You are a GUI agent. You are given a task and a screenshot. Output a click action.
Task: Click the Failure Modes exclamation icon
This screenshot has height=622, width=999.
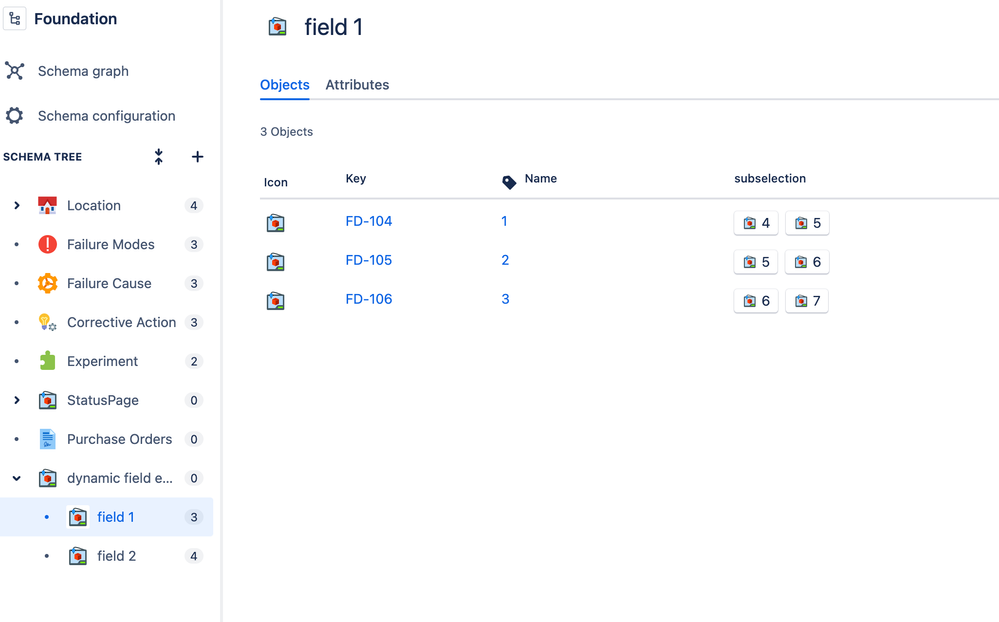point(47,245)
